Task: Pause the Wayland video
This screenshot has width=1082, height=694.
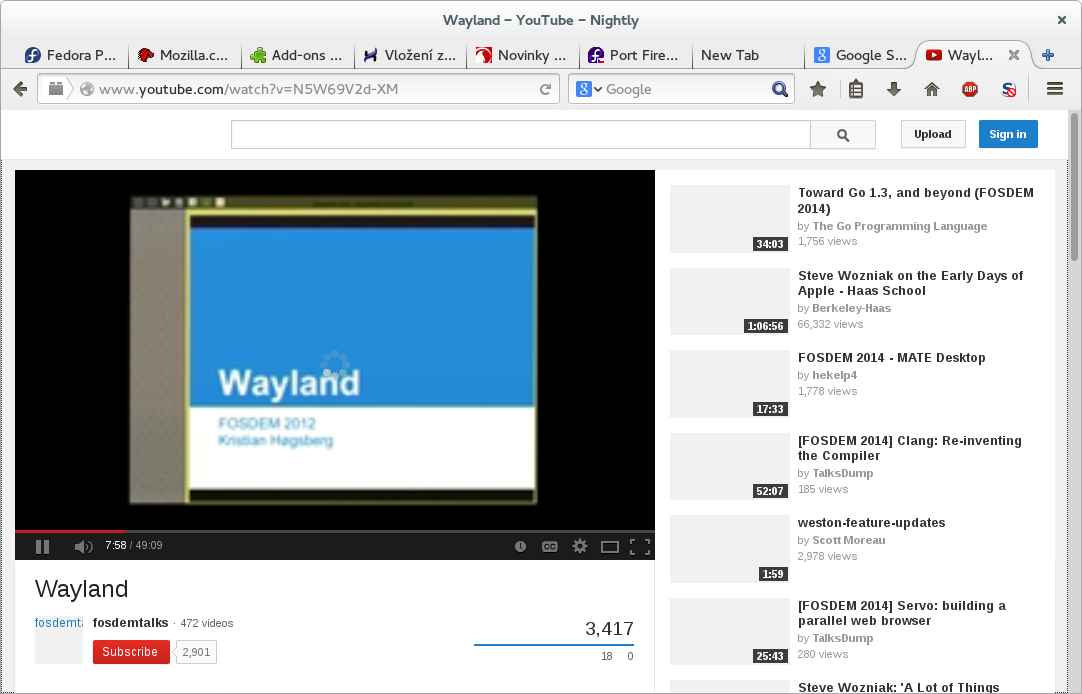Action: (x=42, y=546)
